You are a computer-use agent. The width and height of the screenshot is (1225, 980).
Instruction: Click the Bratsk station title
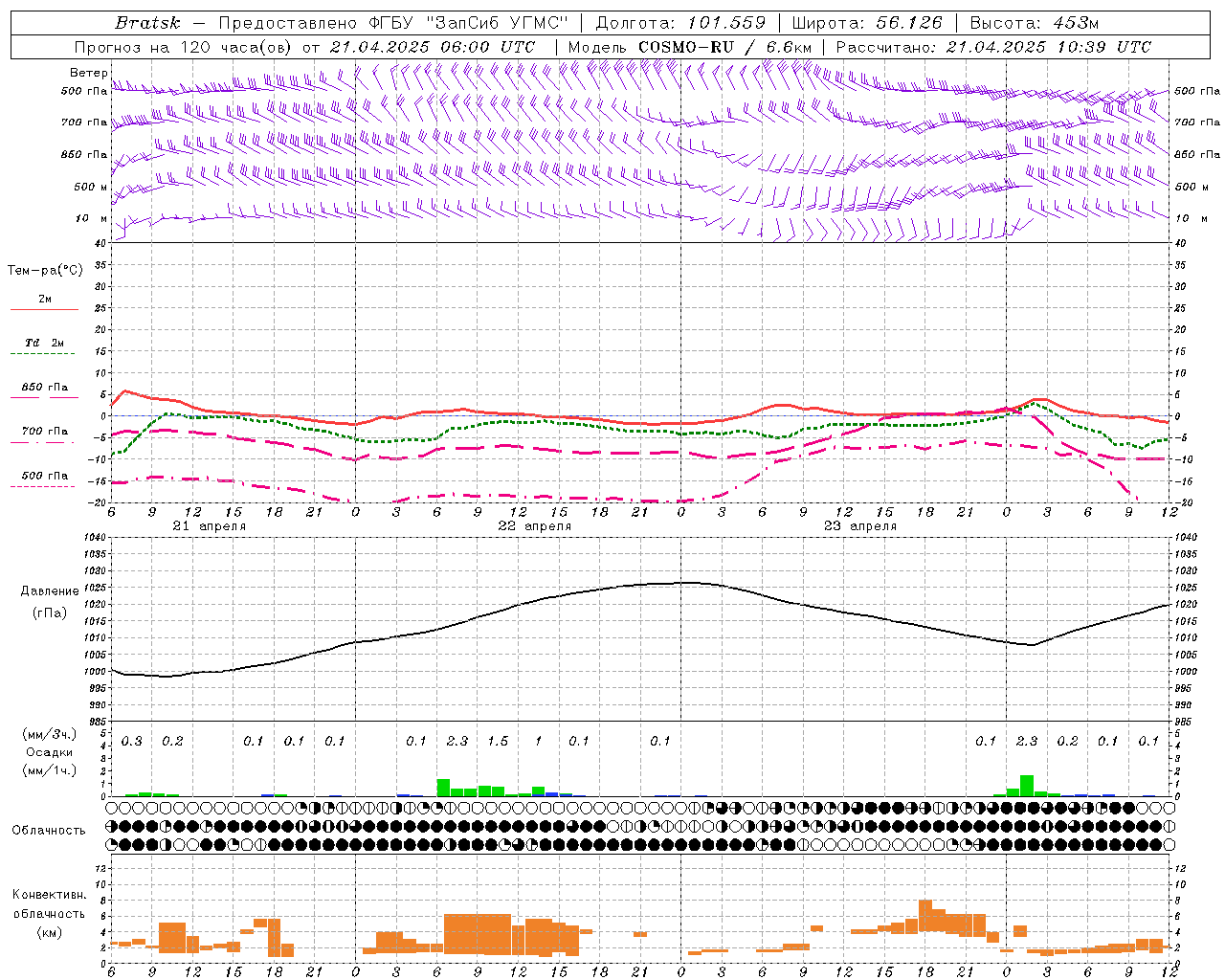[x=147, y=23]
